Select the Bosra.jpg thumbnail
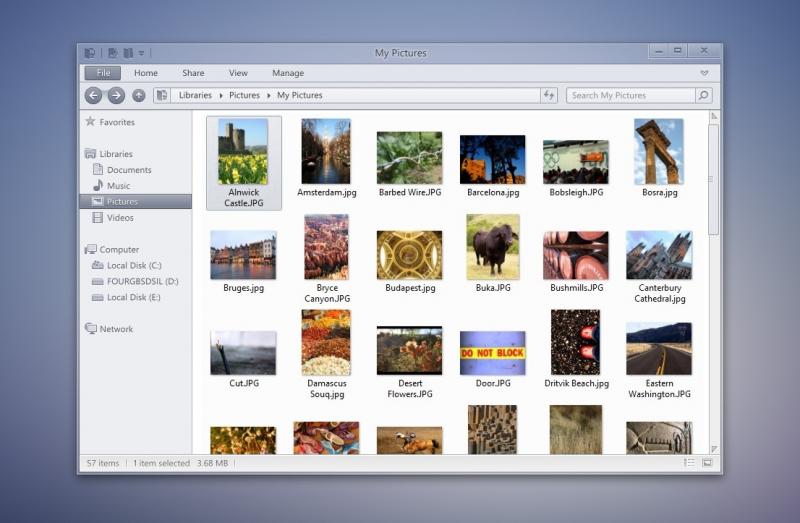 (x=659, y=152)
